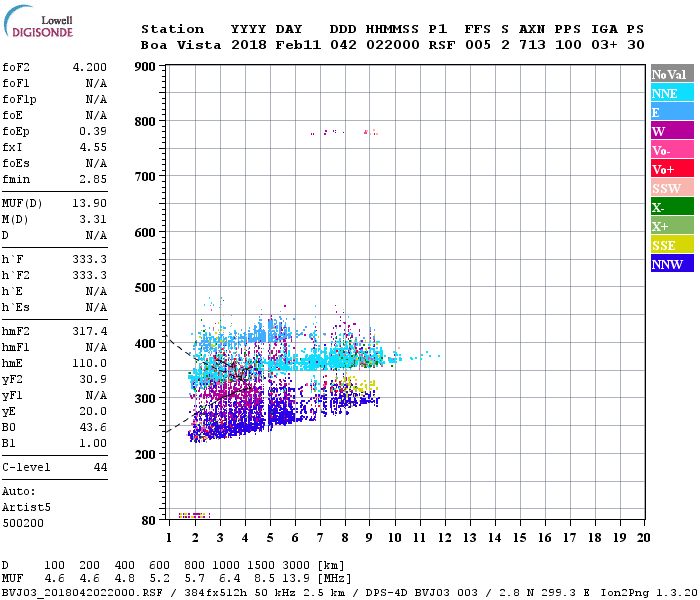This screenshot has width=700, height=600.
Task: Select the W purple legend swatch
Action: 672,131
